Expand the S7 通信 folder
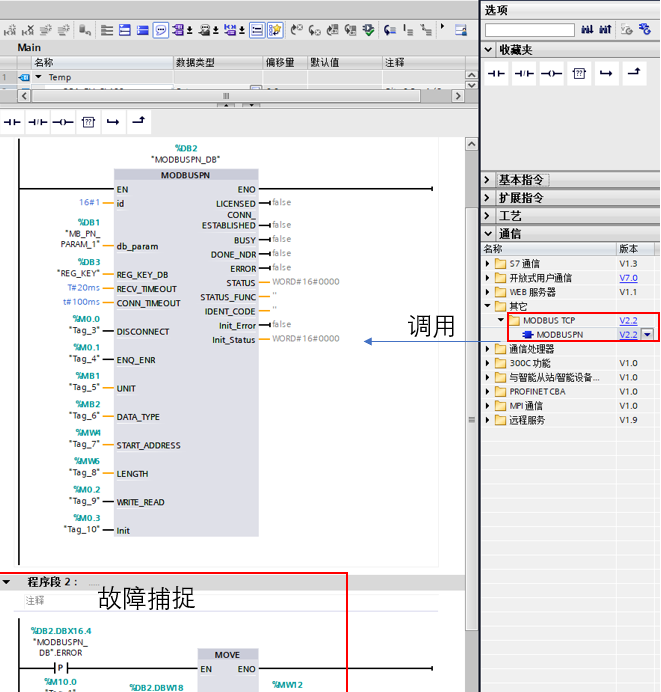This screenshot has width=661, height=692. click(x=488, y=264)
